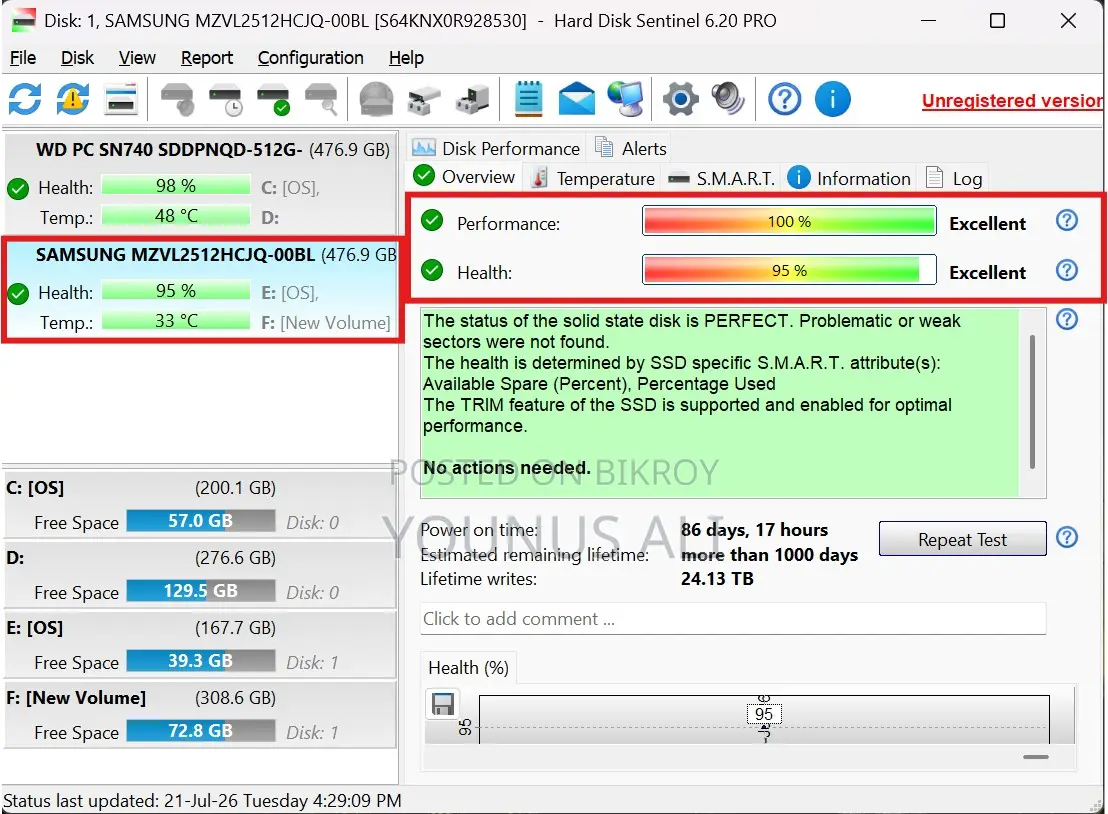Click the 24.13 TB lifetime writes value
The width and height of the screenshot is (1108, 814).
pyautogui.click(x=717, y=579)
